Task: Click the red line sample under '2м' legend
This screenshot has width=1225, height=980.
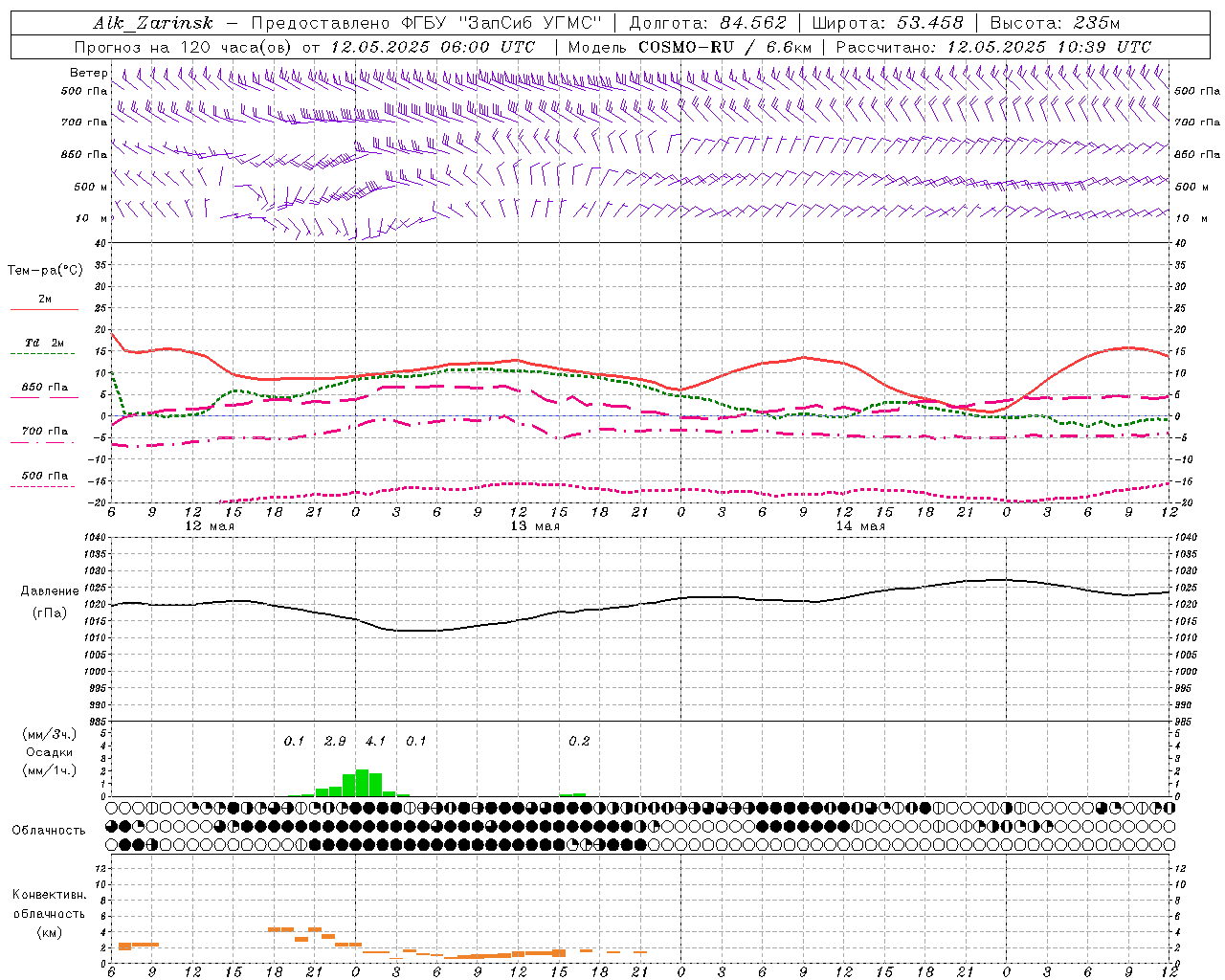Action: coord(44,309)
